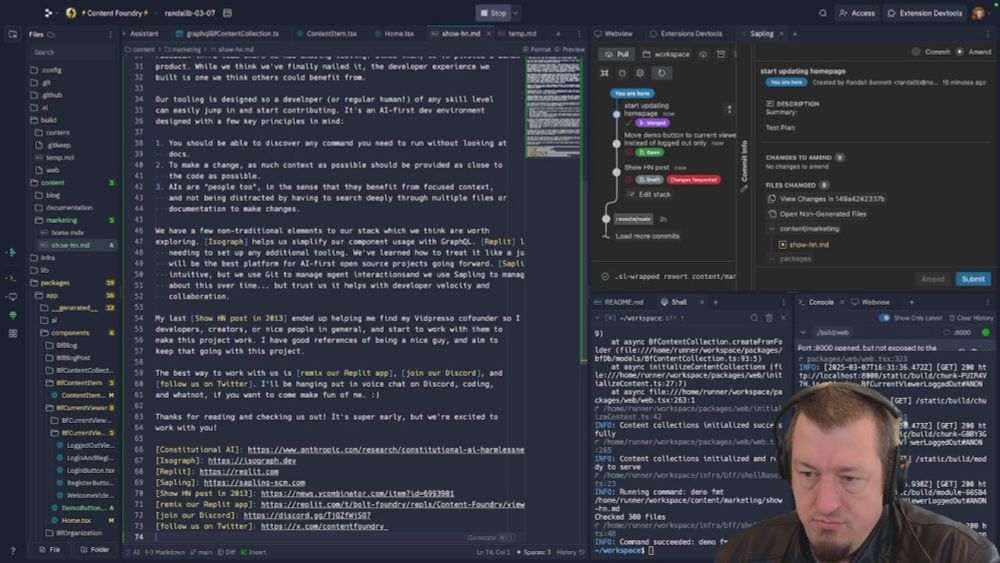Expand the packages group in files changed
This screenshot has height=563, width=1000.
tap(772, 259)
